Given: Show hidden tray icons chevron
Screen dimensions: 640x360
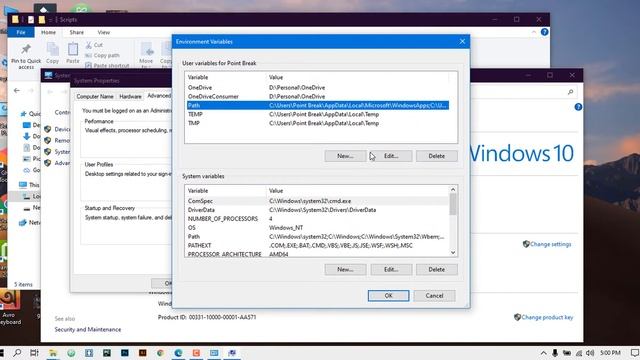Looking at the screenshot, I should click(543, 353).
